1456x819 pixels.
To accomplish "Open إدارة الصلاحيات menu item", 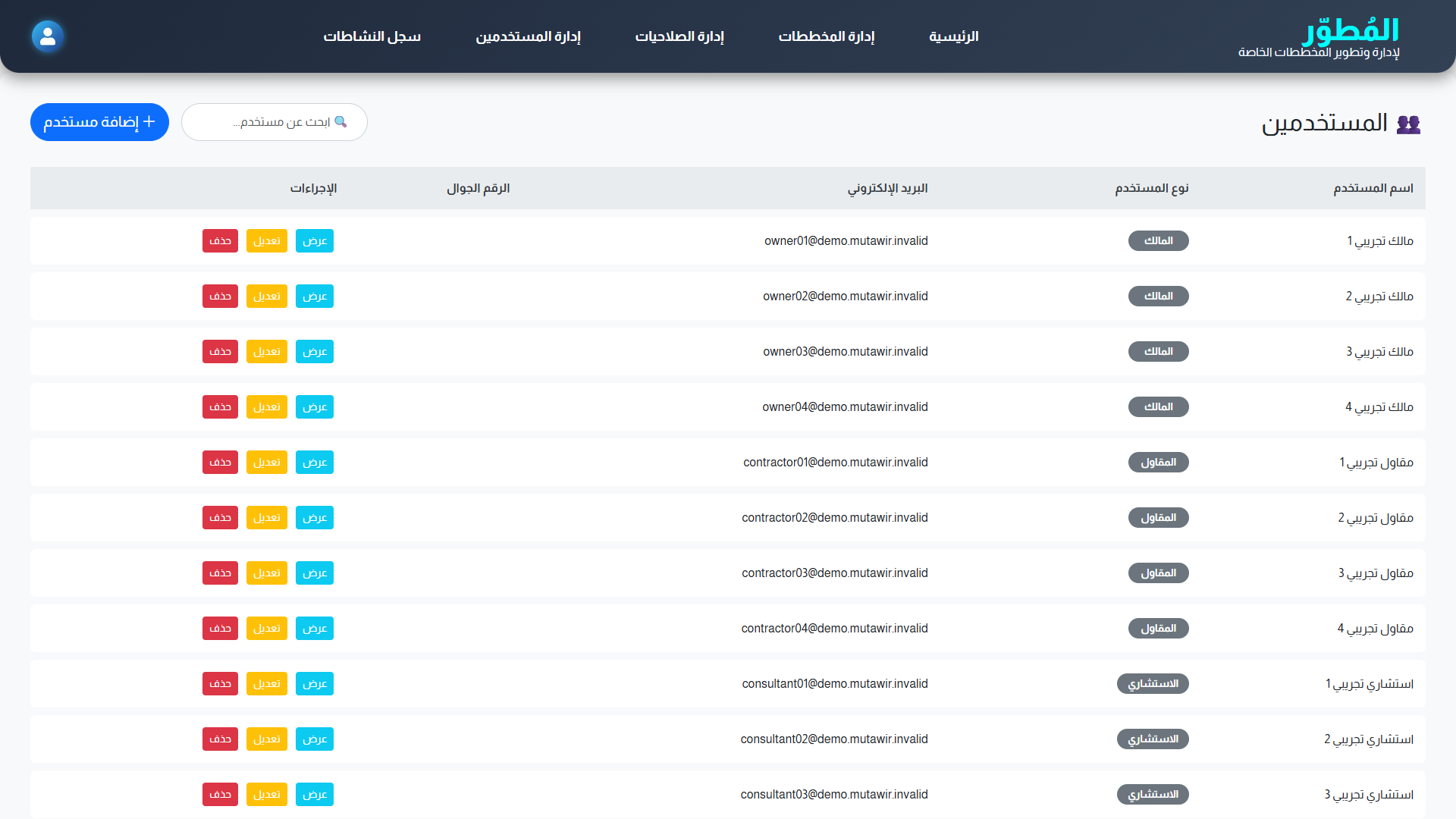I will [679, 36].
